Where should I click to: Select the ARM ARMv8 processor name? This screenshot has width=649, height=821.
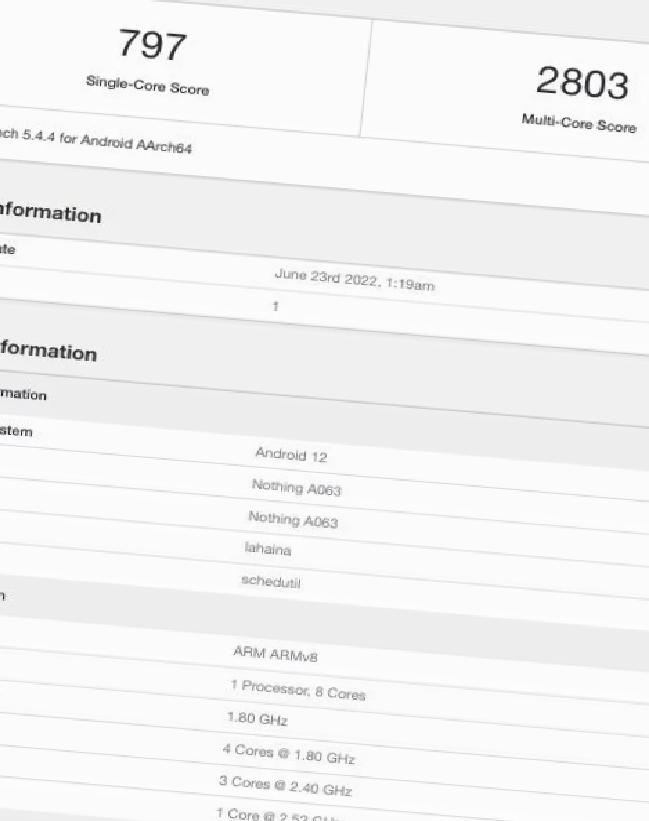275,653
